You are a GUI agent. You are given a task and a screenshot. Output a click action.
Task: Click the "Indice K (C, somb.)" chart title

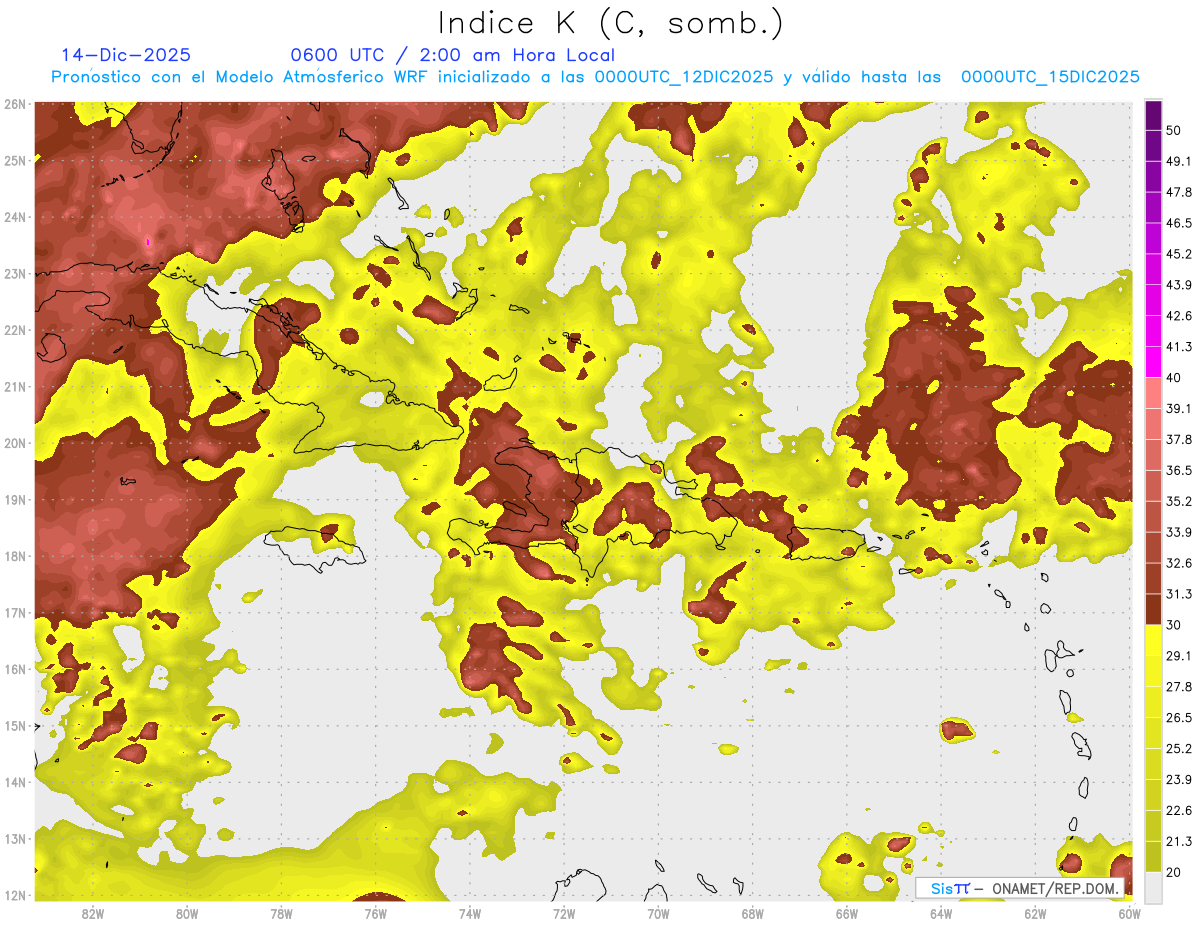[x=609, y=23]
